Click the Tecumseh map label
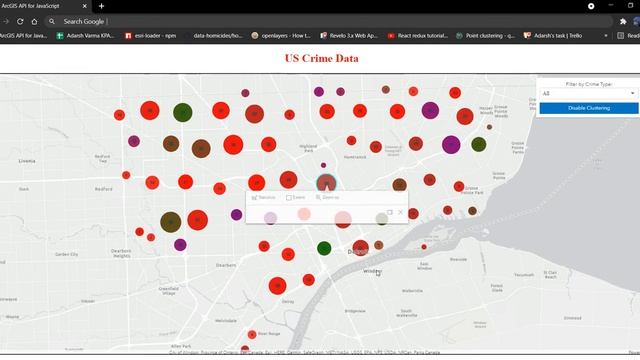Viewport: 640px width, 360px height. [524, 275]
